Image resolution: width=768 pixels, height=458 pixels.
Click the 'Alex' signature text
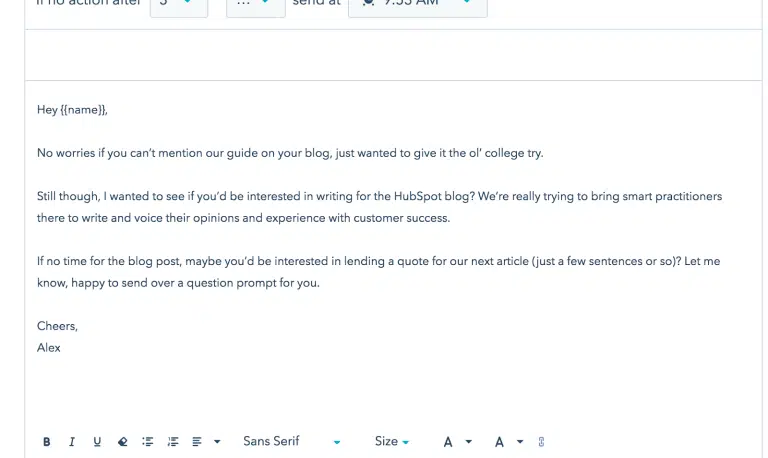click(49, 348)
